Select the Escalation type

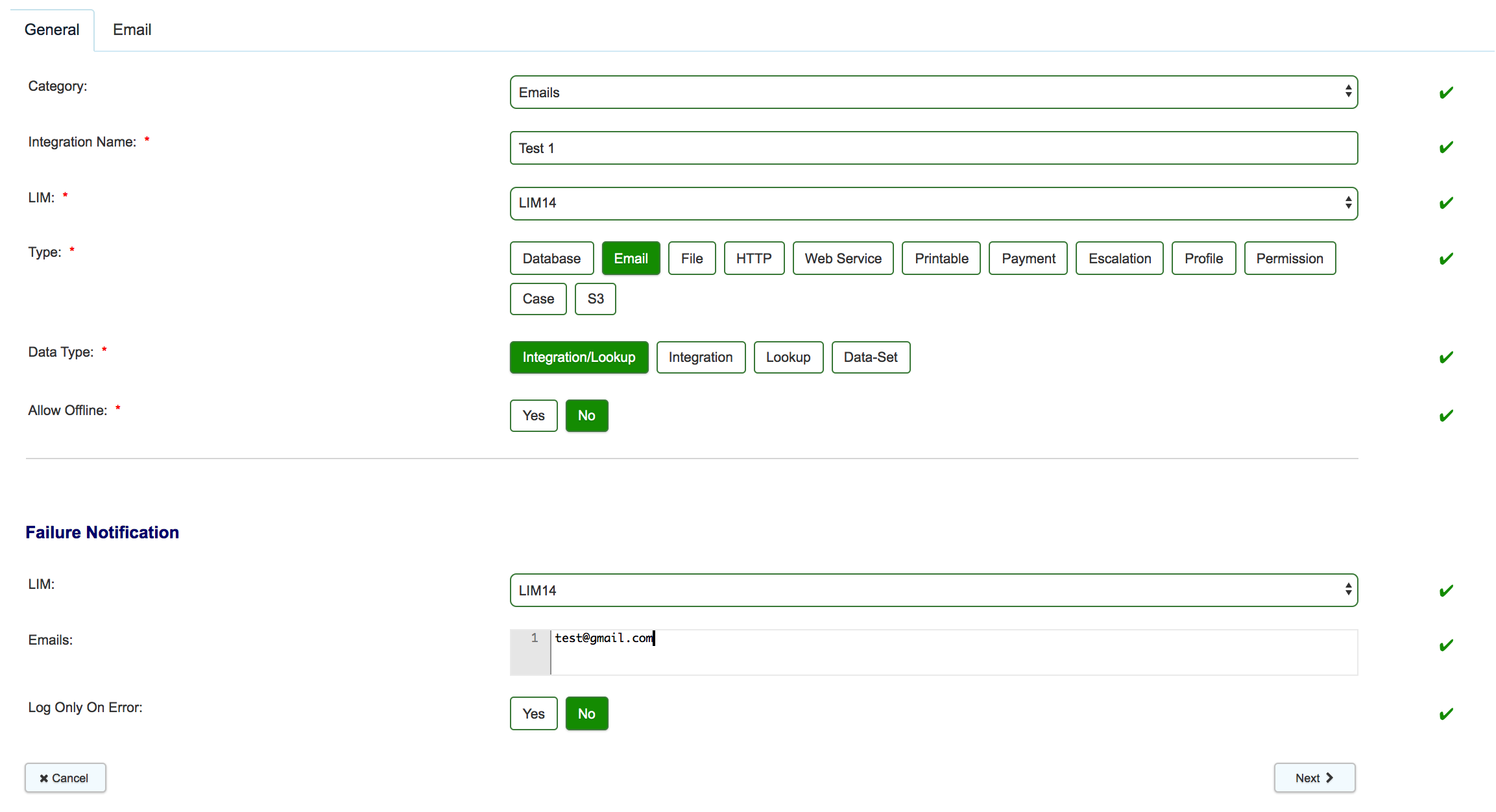(1119, 258)
